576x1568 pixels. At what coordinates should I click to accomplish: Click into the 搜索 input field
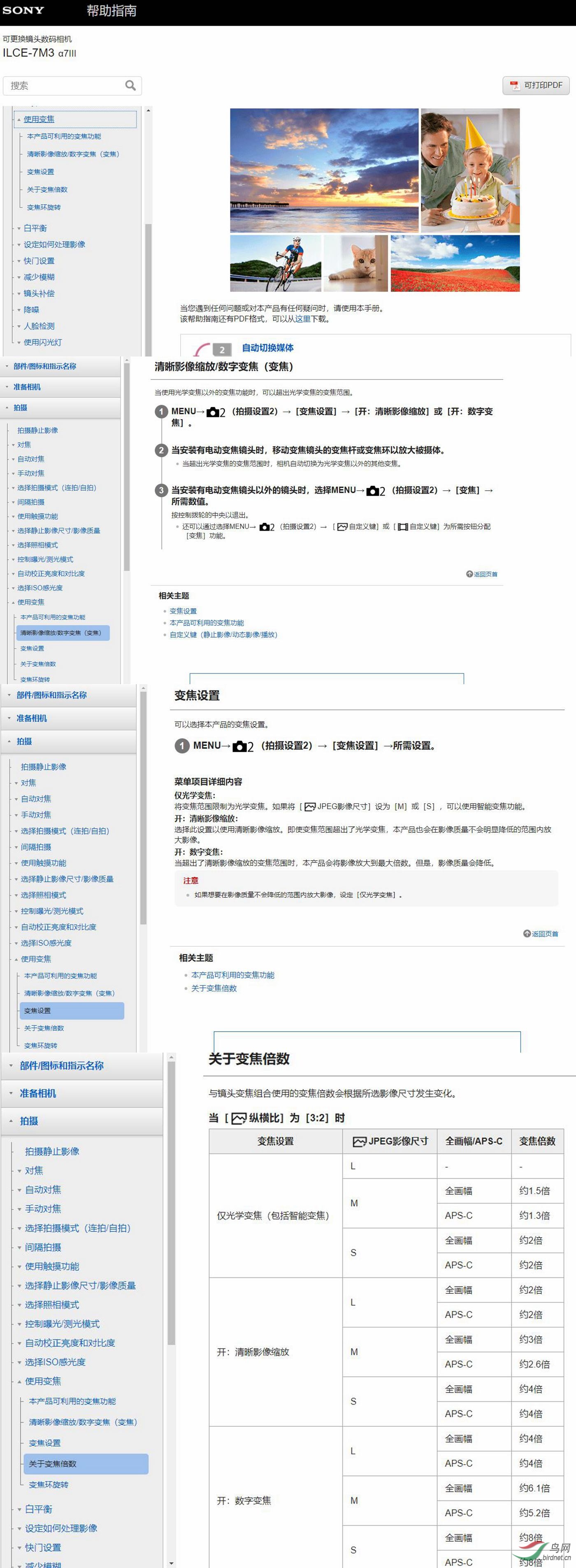pos(64,86)
